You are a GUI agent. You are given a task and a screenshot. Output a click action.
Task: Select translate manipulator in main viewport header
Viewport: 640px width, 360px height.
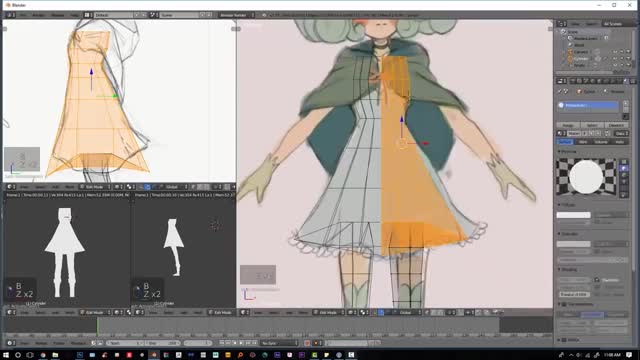click(x=381, y=312)
